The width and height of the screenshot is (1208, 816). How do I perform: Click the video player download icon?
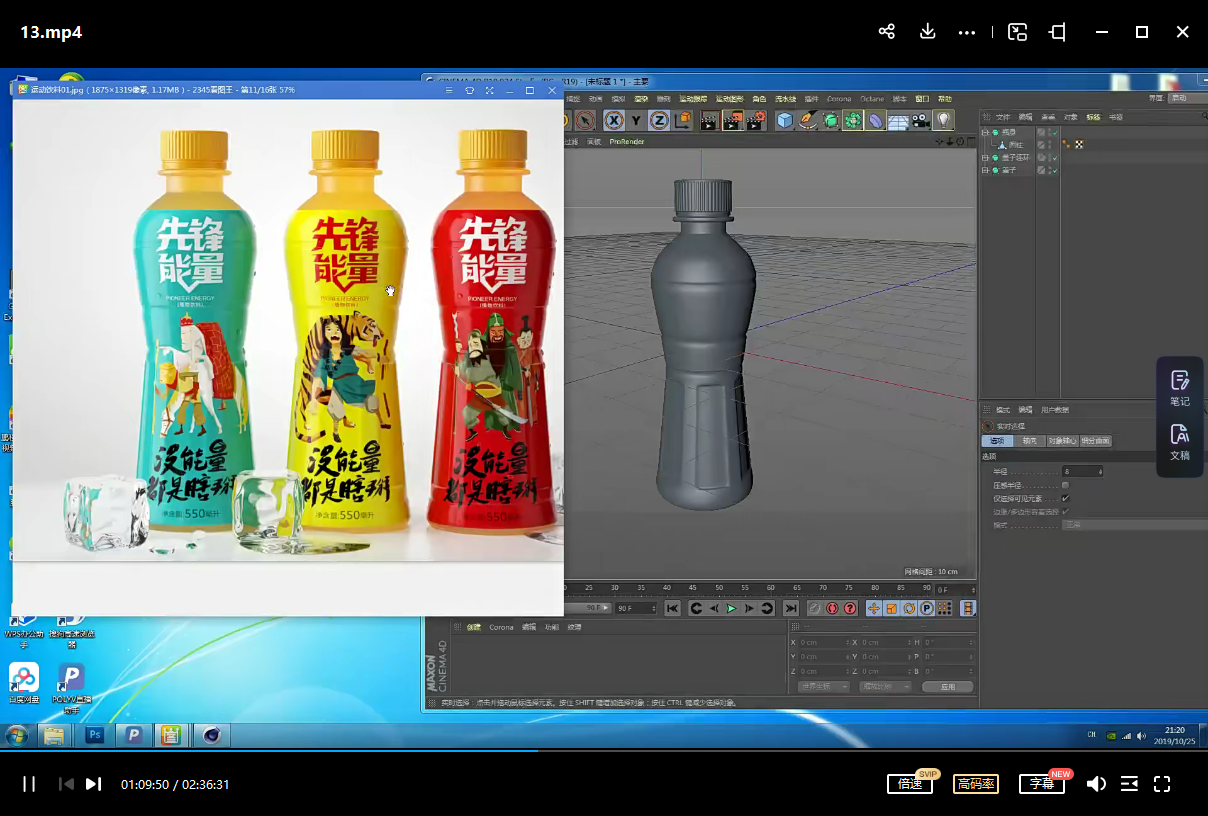(x=927, y=32)
